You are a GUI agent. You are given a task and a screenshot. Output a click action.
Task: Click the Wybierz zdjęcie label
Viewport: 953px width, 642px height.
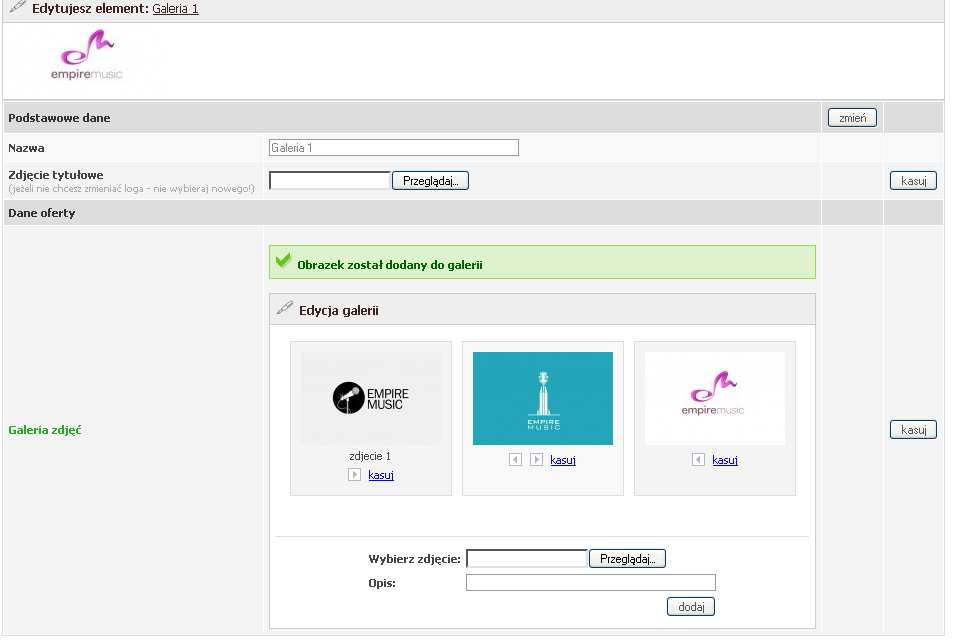[415, 559]
